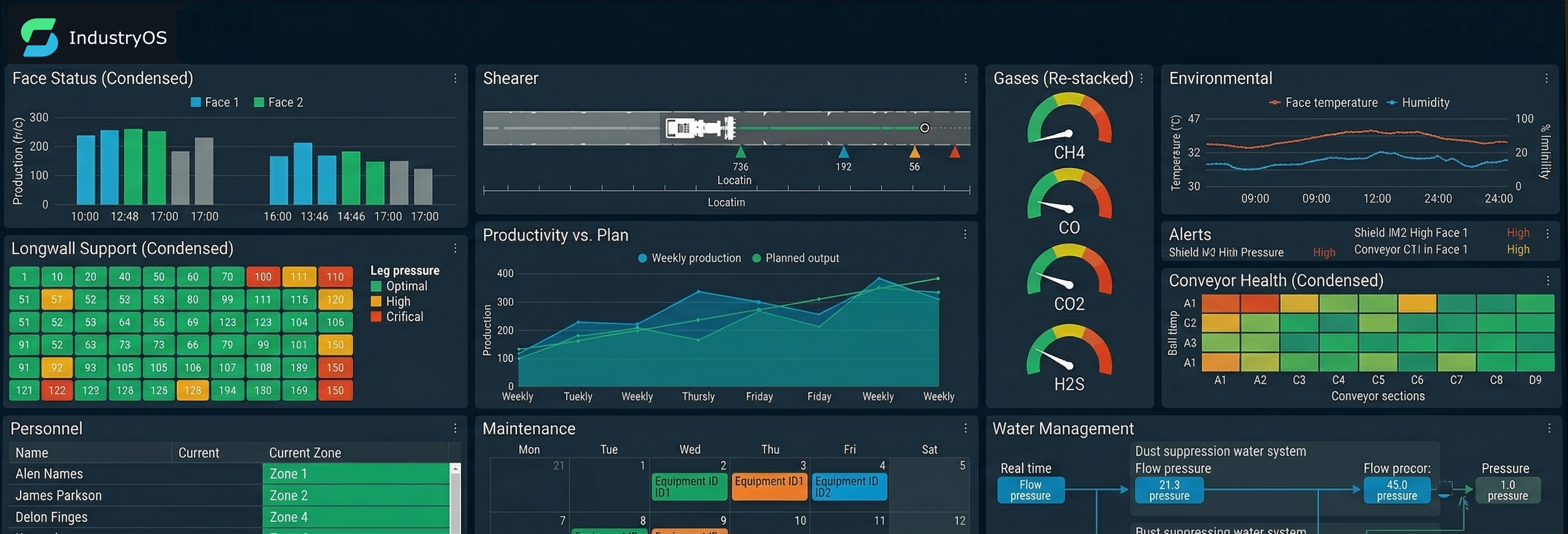Open the Alerts panel options menu
Image resolution: width=1568 pixels, height=534 pixels.
pos(1548,234)
